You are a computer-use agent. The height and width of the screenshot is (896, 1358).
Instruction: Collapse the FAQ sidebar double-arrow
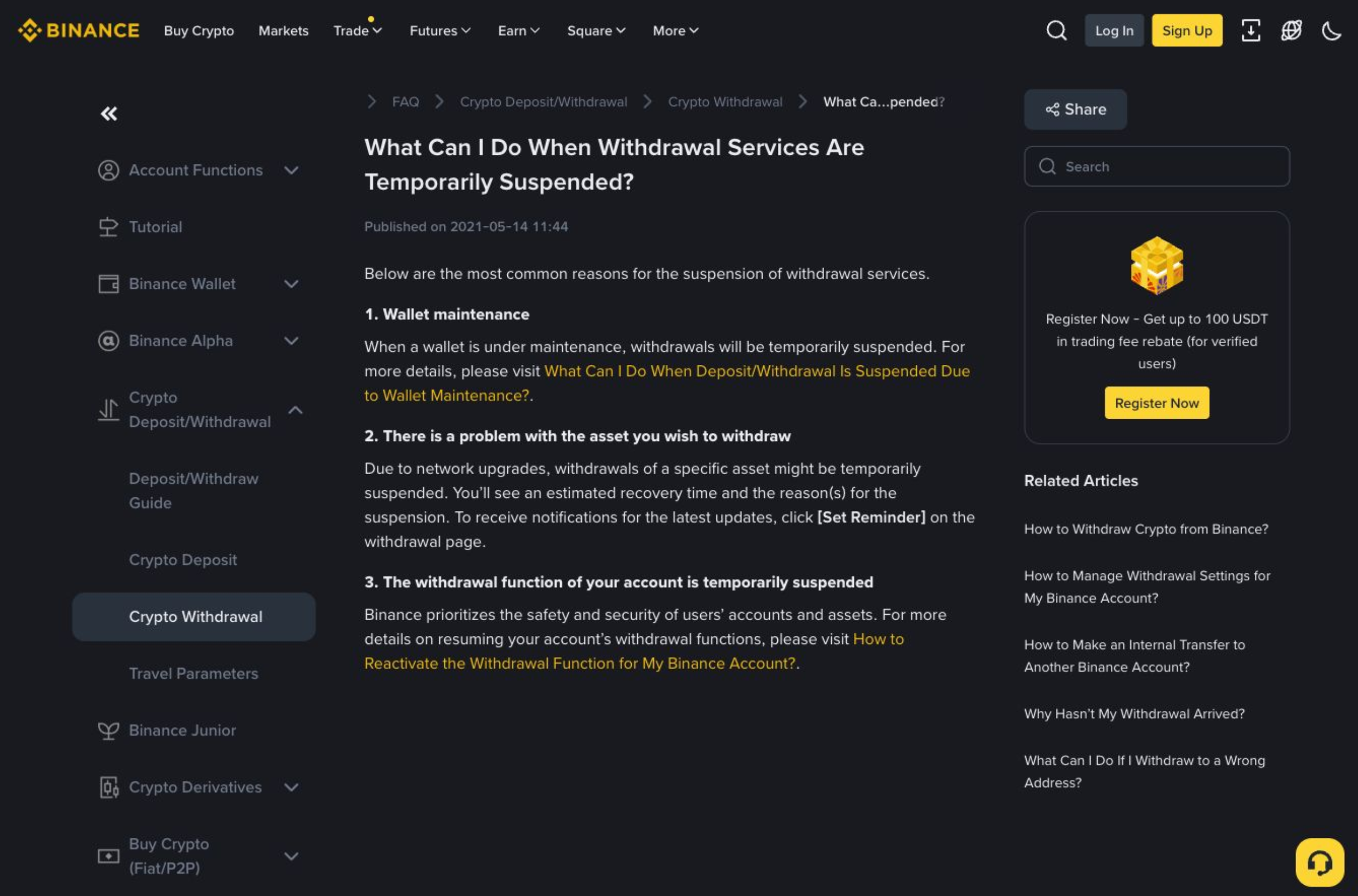[109, 113]
